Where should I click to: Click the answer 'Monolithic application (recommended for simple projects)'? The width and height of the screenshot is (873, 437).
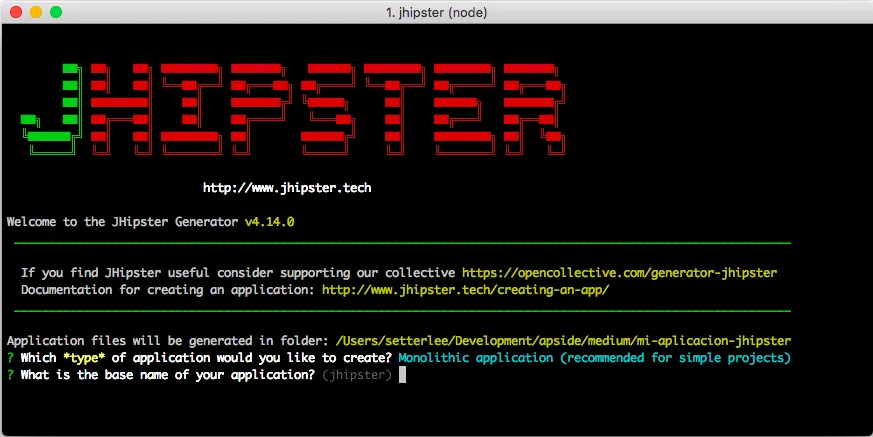(x=595, y=357)
